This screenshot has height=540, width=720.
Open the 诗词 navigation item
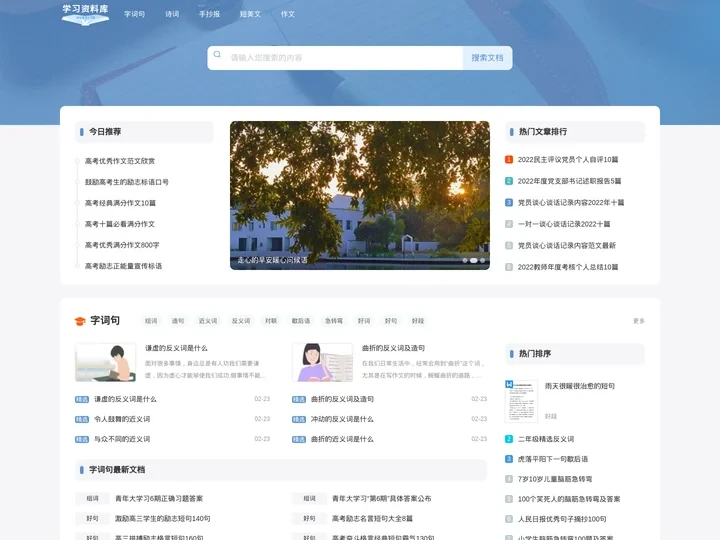[172, 14]
